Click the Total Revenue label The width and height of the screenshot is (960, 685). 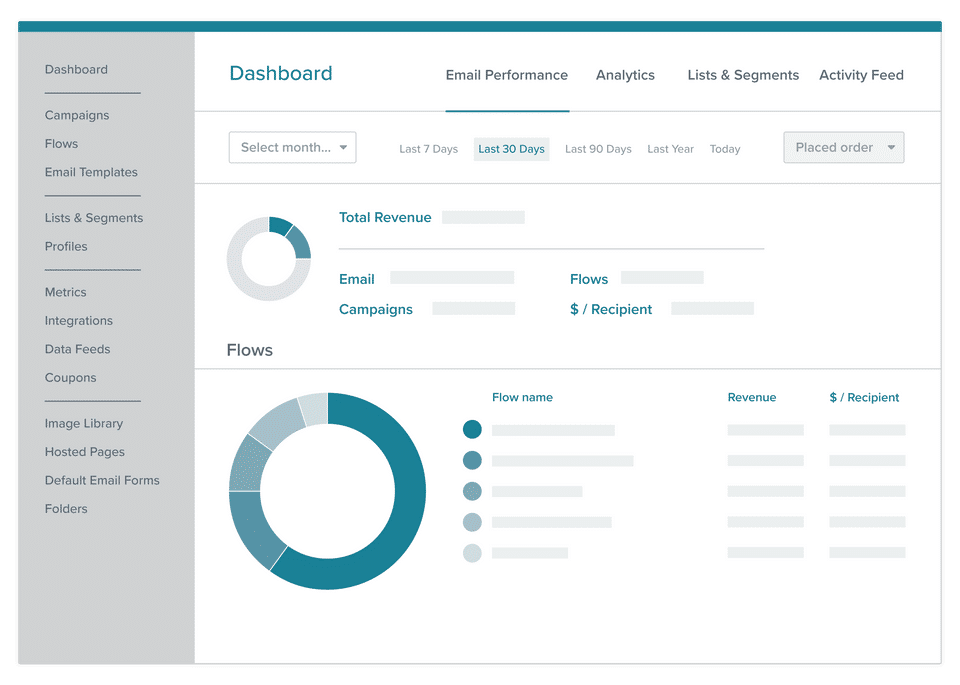(385, 217)
